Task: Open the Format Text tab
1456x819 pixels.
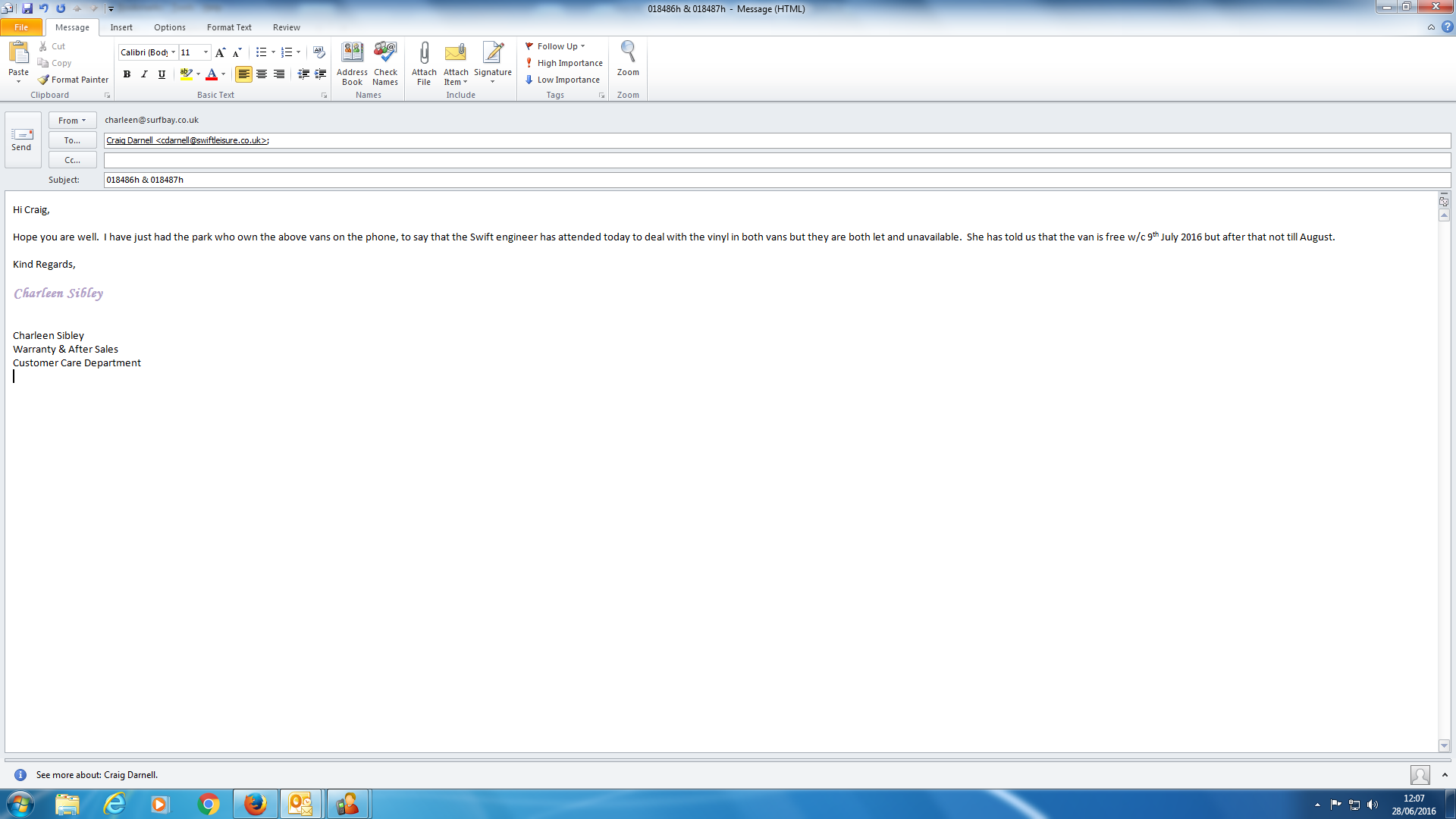Action: (229, 27)
